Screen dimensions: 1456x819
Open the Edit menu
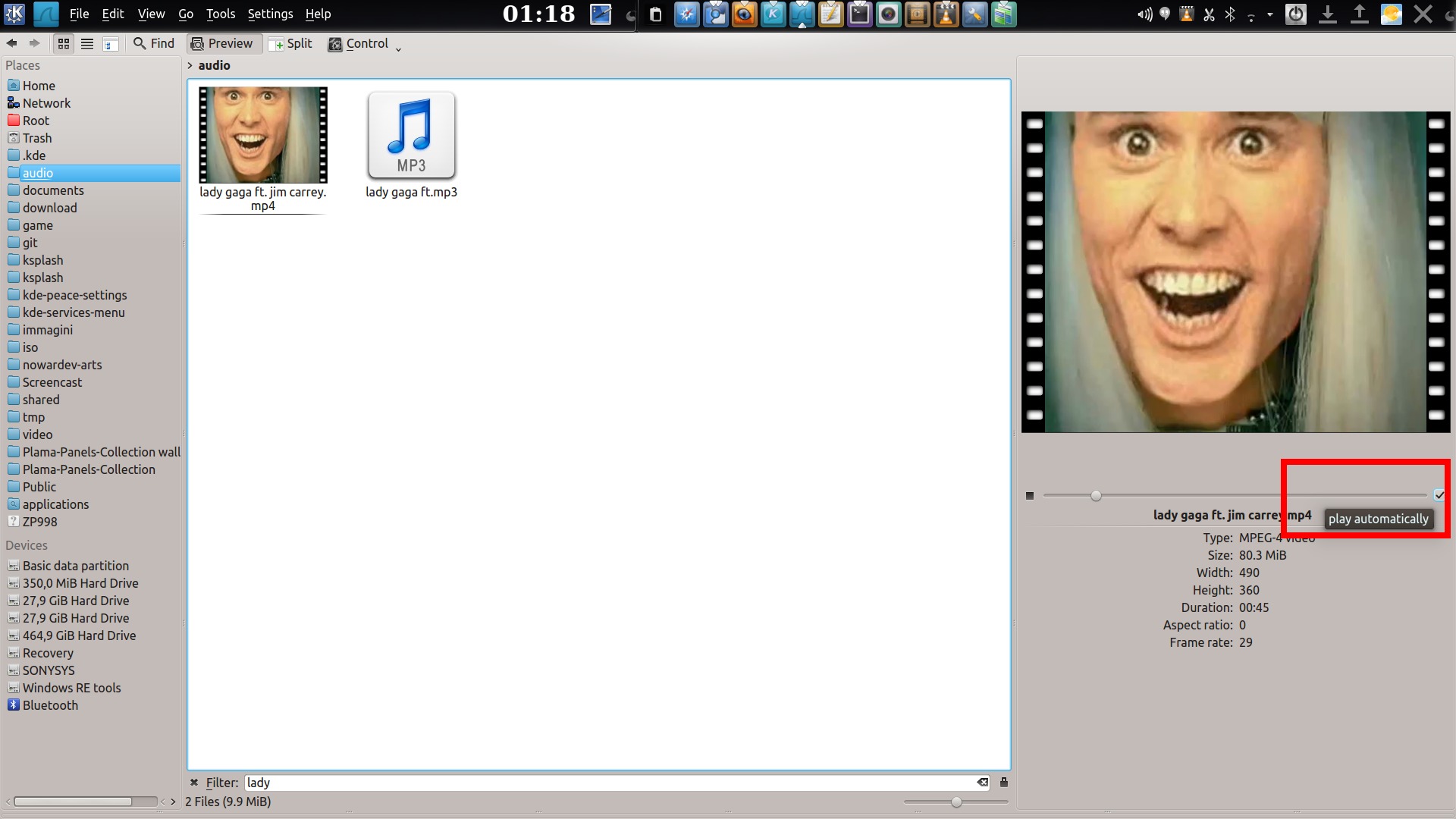[x=113, y=14]
